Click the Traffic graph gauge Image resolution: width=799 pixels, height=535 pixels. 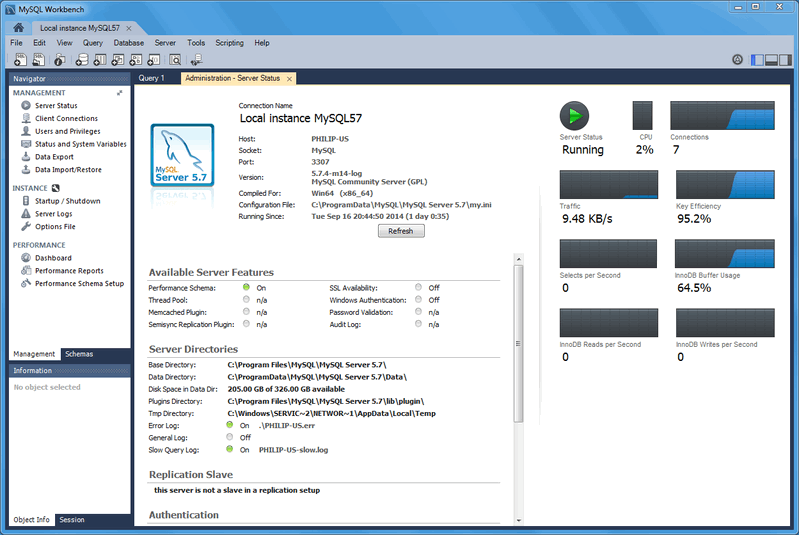[x=609, y=184]
